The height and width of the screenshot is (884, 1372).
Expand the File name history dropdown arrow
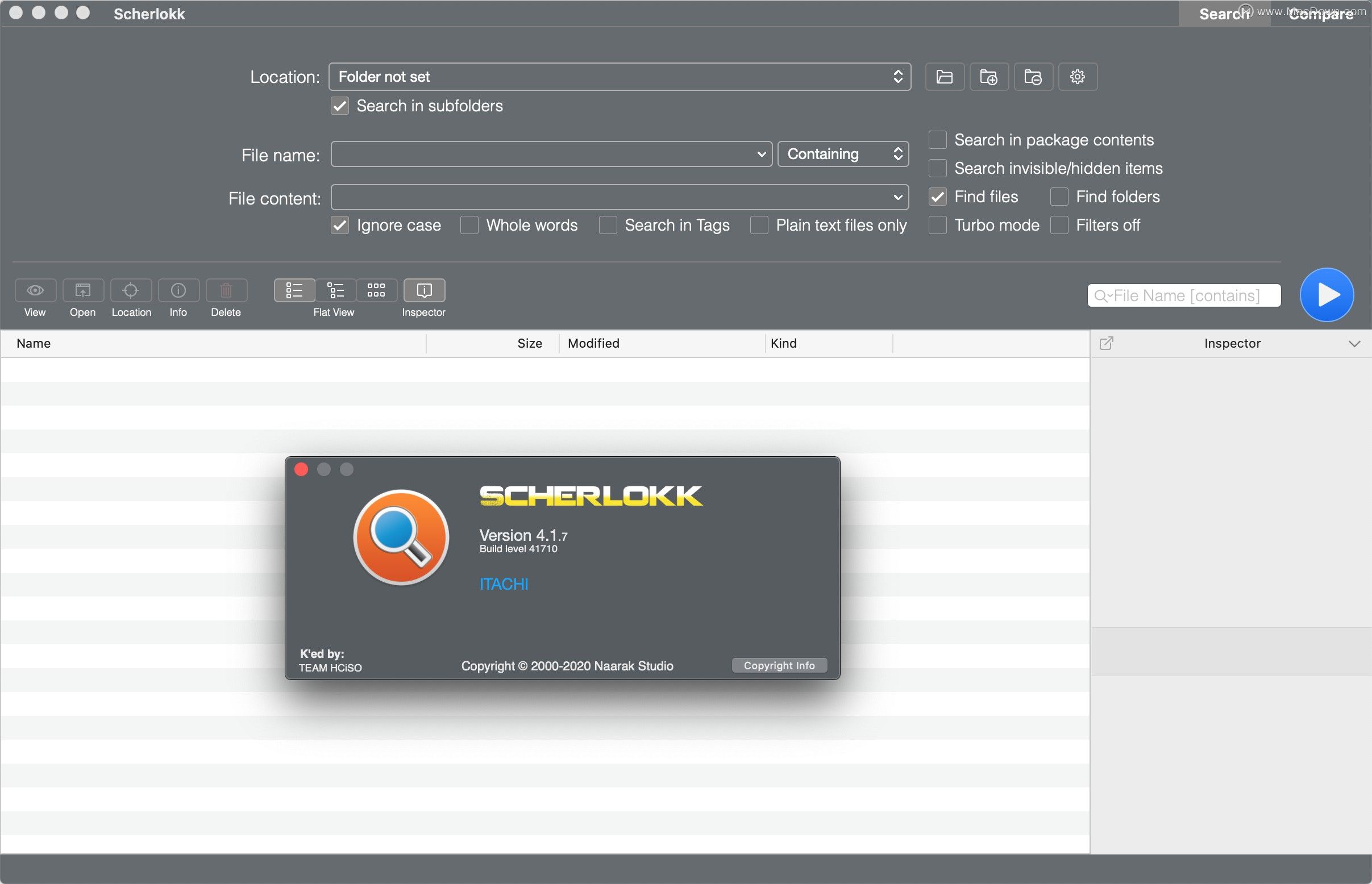[x=761, y=155]
